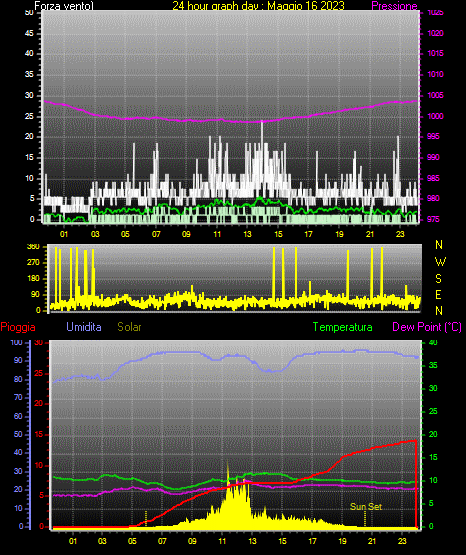This screenshot has width=466, height=555.
Task: Click the Forza vento axis title
Action: pyautogui.click(x=64, y=6)
